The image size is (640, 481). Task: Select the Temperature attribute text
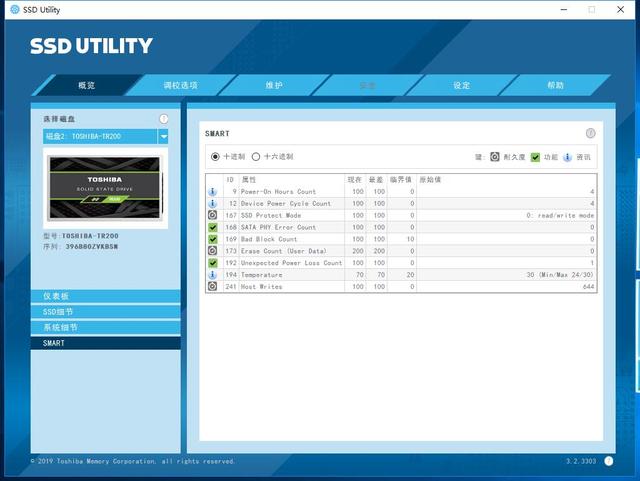pos(262,275)
